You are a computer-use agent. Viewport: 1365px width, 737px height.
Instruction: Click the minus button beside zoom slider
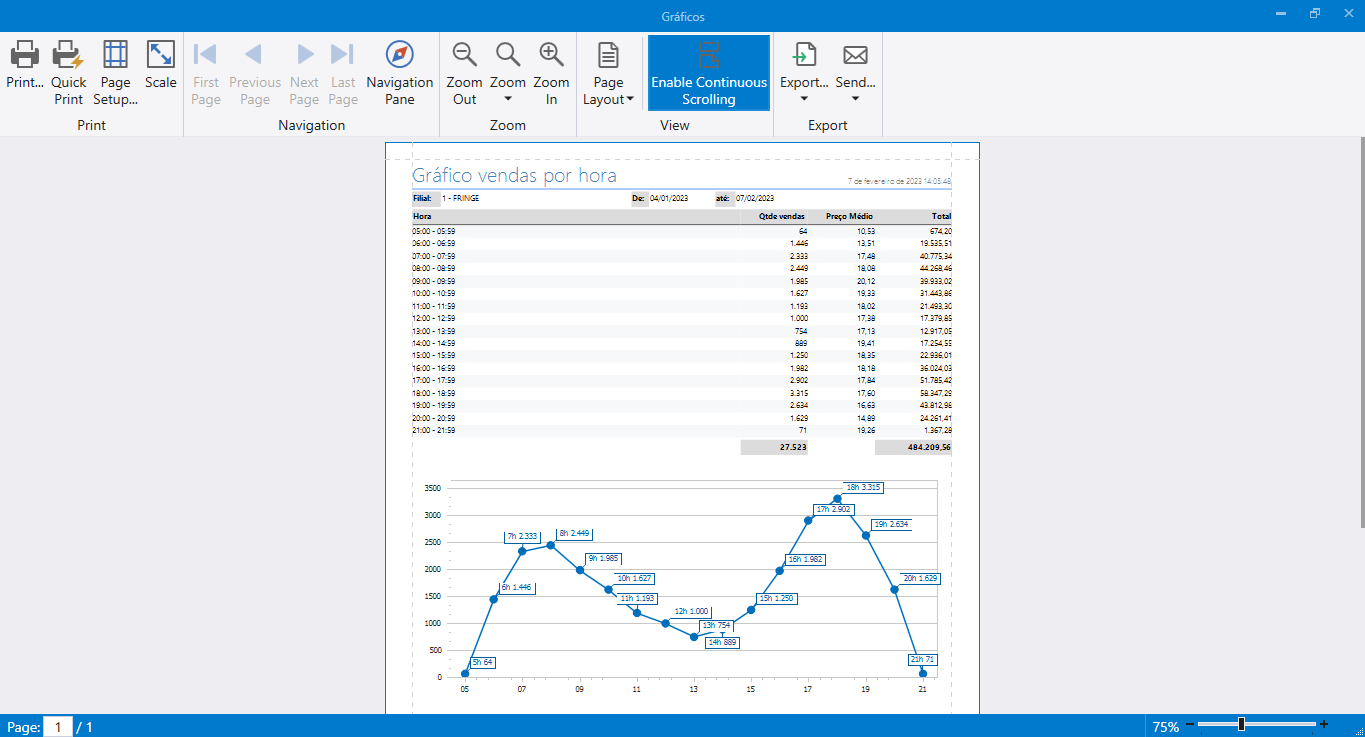tap(1189, 725)
